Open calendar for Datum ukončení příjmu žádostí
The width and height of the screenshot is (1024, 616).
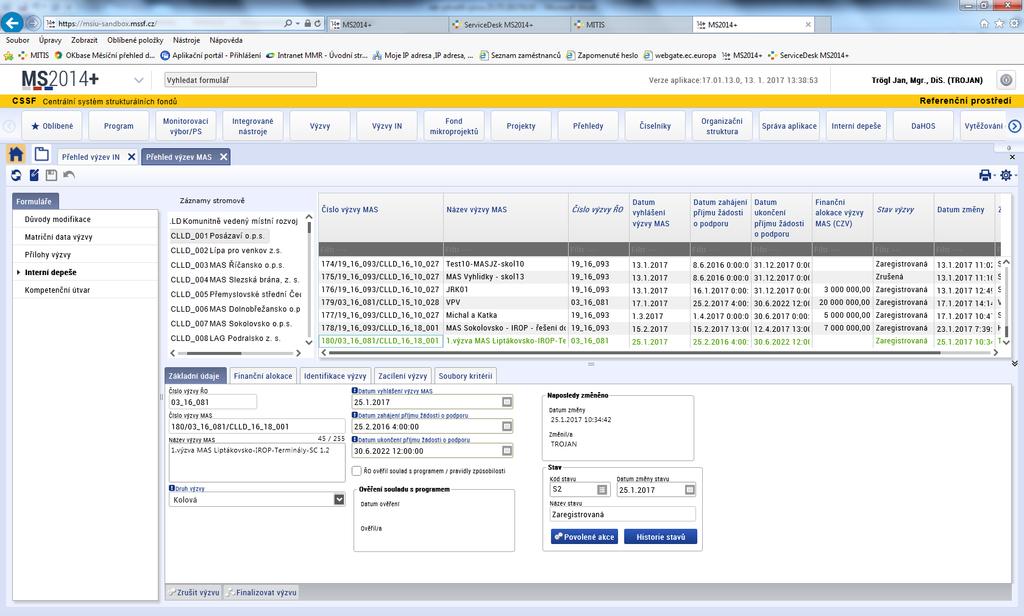pyautogui.click(x=507, y=451)
